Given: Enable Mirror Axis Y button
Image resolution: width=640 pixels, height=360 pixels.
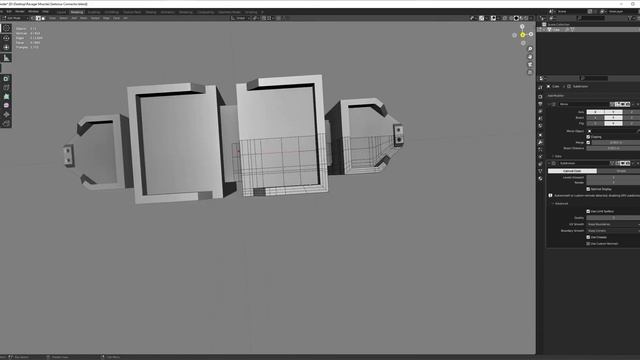Looking at the screenshot, I should [x=613, y=112].
